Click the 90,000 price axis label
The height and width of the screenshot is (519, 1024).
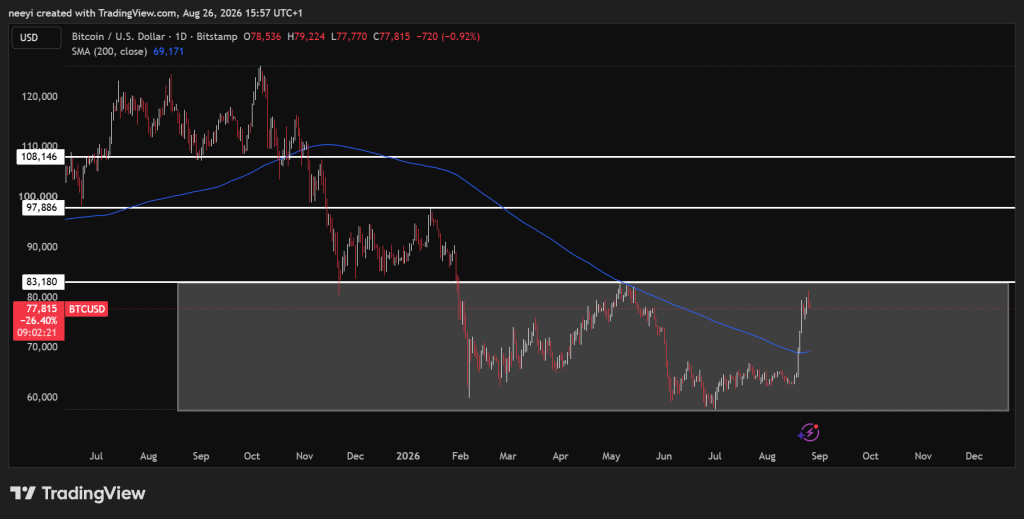pyautogui.click(x=42, y=247)
